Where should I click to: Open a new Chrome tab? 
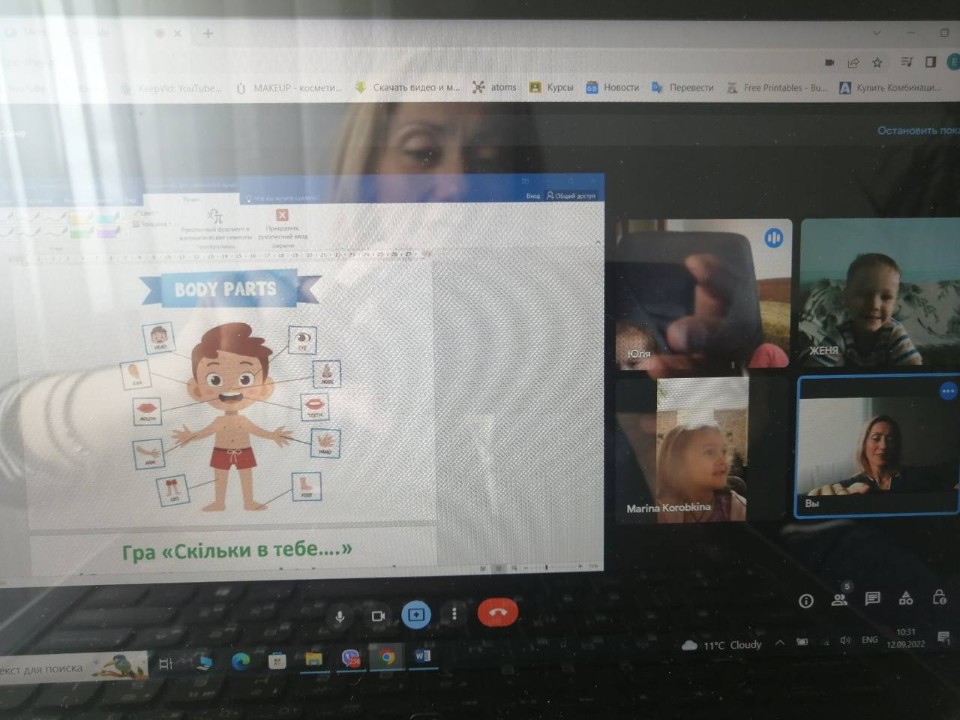point(208,33)
